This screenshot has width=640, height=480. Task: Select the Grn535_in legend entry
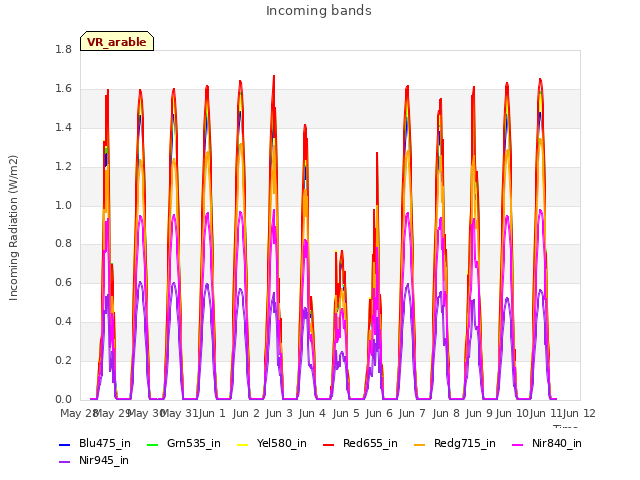tap(184, 444)
